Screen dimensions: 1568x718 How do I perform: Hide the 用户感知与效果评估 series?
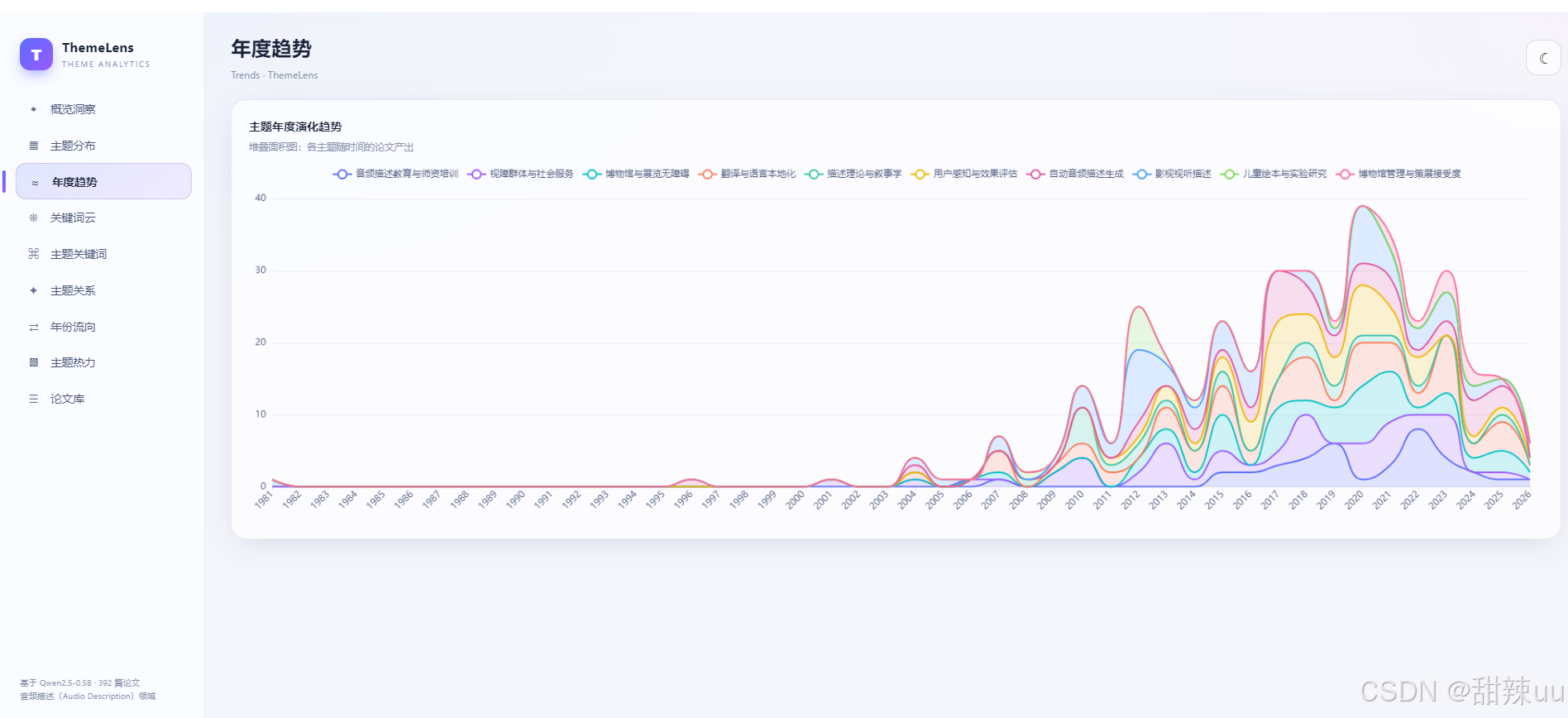pyautogui.click(x=963, y=174)
